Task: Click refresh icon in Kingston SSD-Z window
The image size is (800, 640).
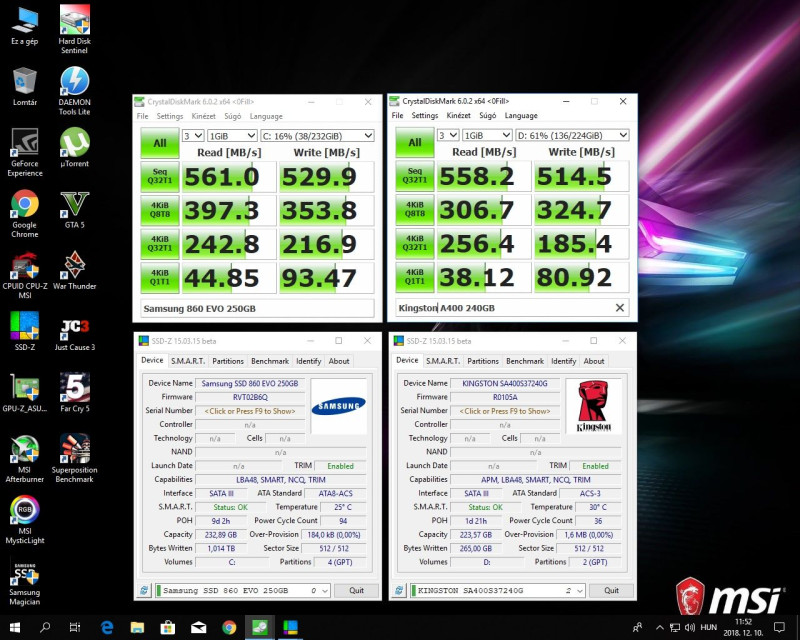Action: pos(399,590)
